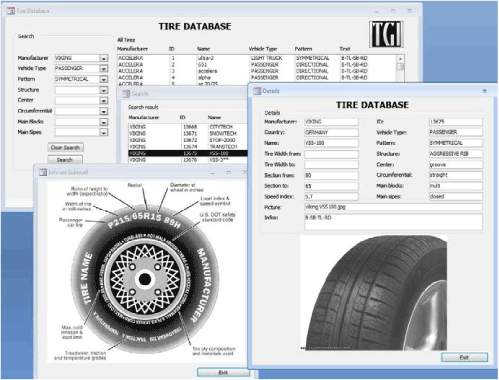Click the Search button
This screenshot has height=380, width=499.
tap(65, 160)
